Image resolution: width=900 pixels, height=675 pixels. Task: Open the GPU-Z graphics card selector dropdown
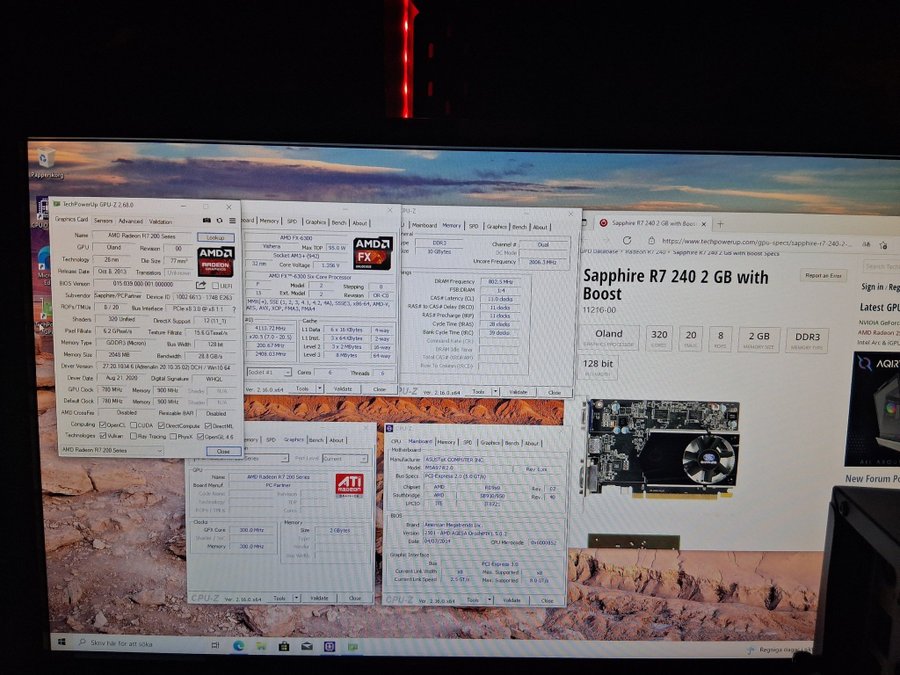tap(111, 451)
